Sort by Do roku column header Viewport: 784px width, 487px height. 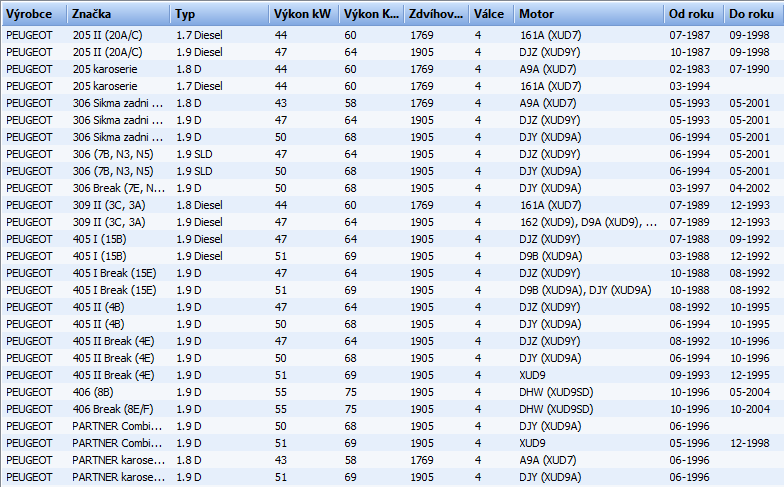point(754,14)
